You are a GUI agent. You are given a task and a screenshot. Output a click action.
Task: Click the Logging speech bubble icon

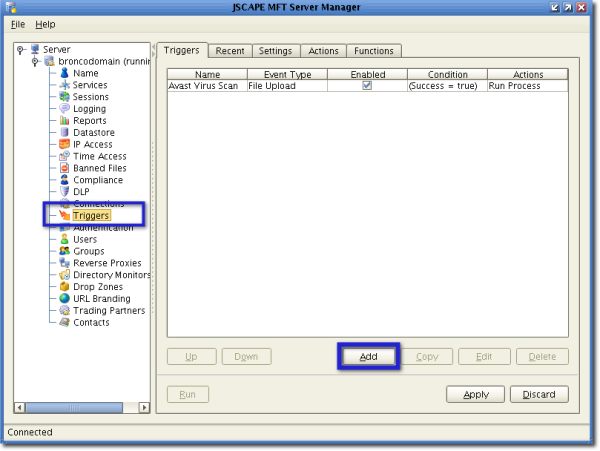pyautogui.click(x=64, y=109)
